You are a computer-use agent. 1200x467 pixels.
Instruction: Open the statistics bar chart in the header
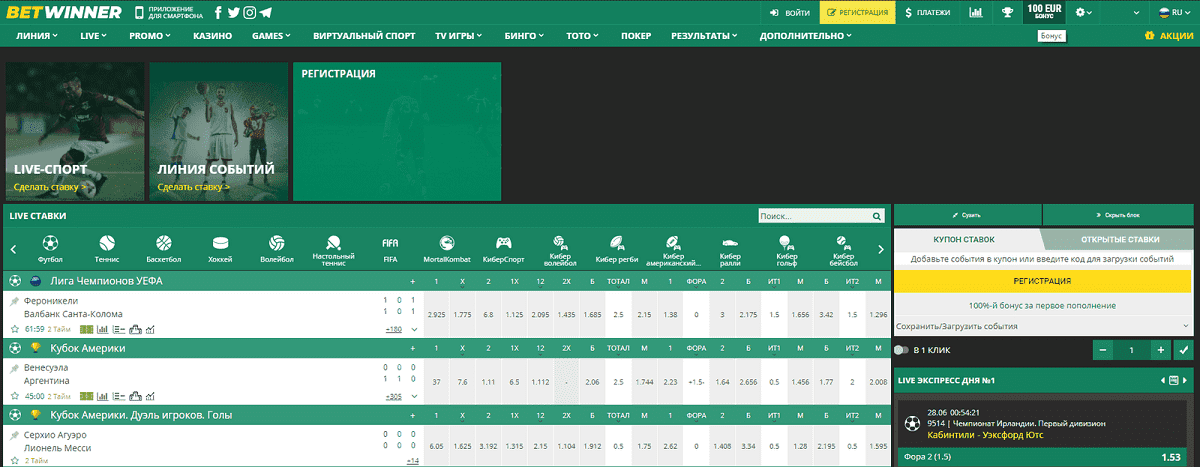pyautogui.click(x=976, y=13)
